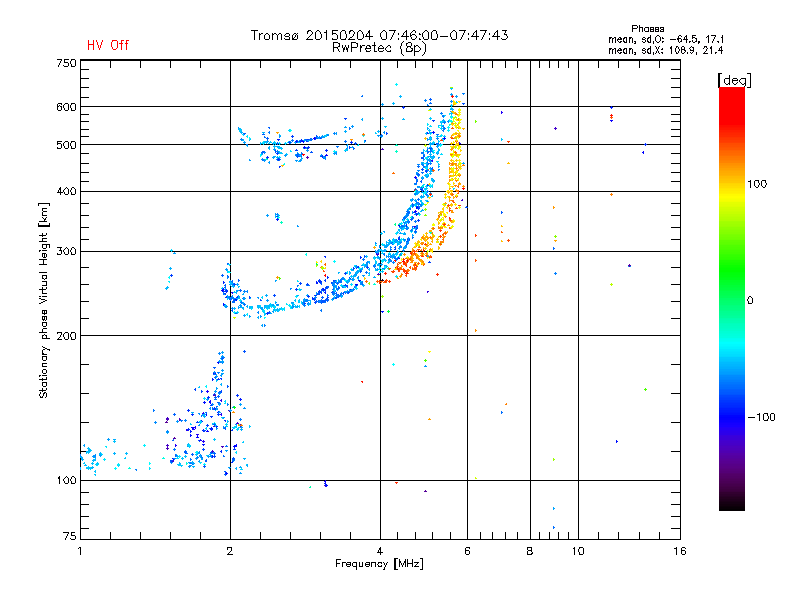
Task: Click the y-axis '400' tick label
Action: [66, 191]
